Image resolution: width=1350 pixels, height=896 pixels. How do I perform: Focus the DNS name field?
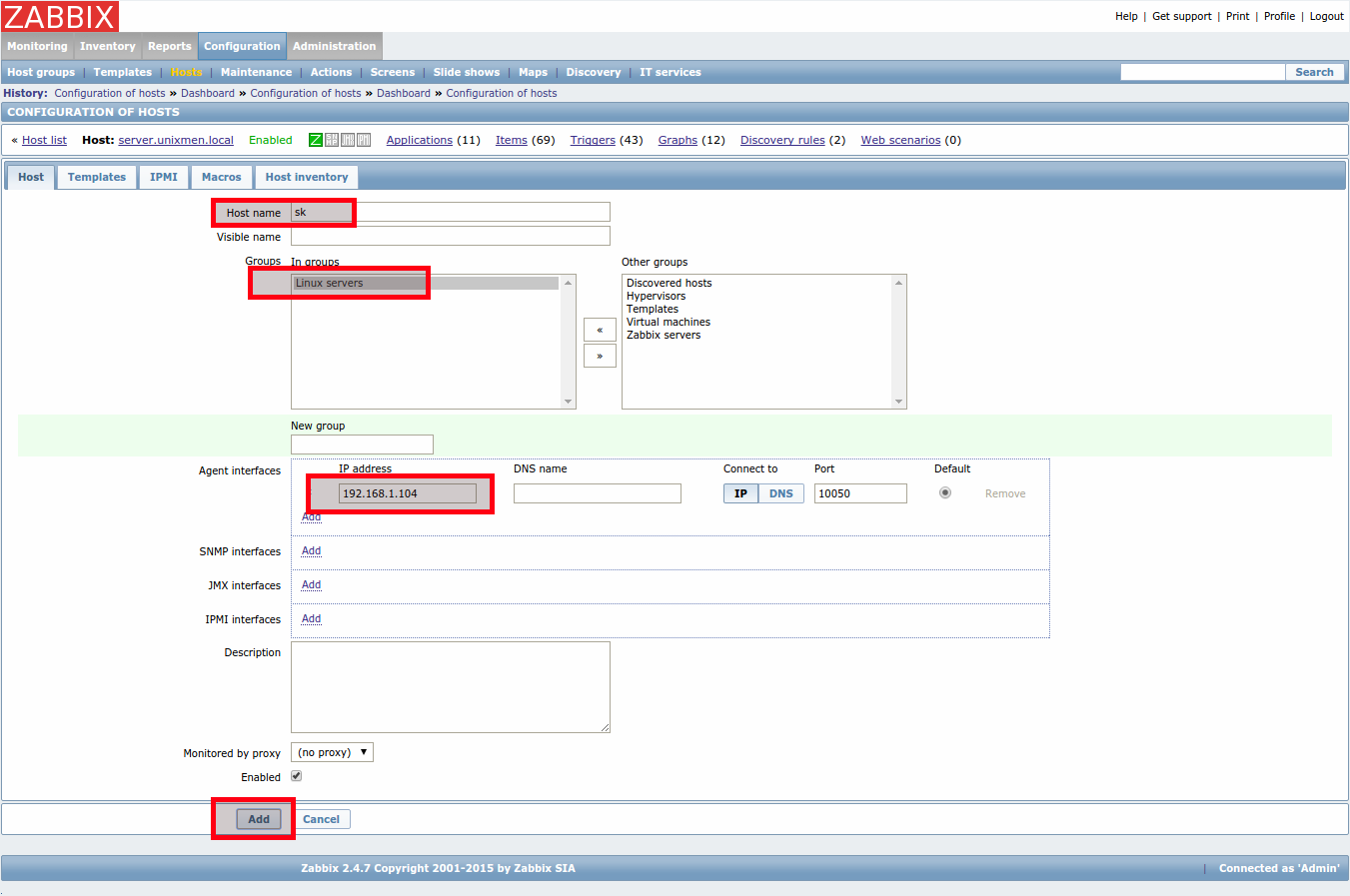pos(598,493)
